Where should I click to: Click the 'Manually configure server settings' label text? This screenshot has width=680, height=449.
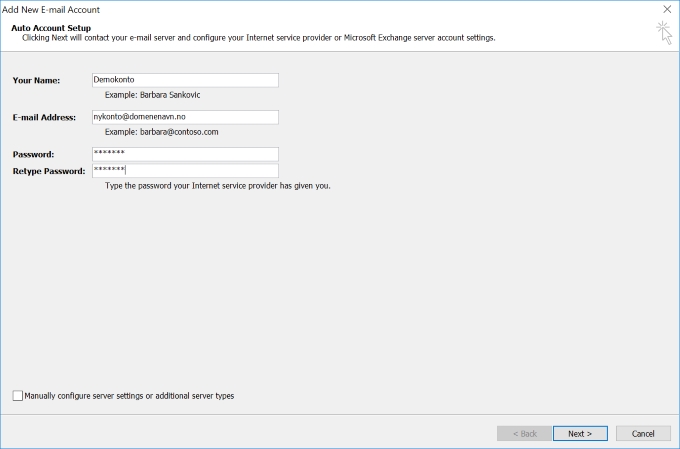(x=129, y=396)
